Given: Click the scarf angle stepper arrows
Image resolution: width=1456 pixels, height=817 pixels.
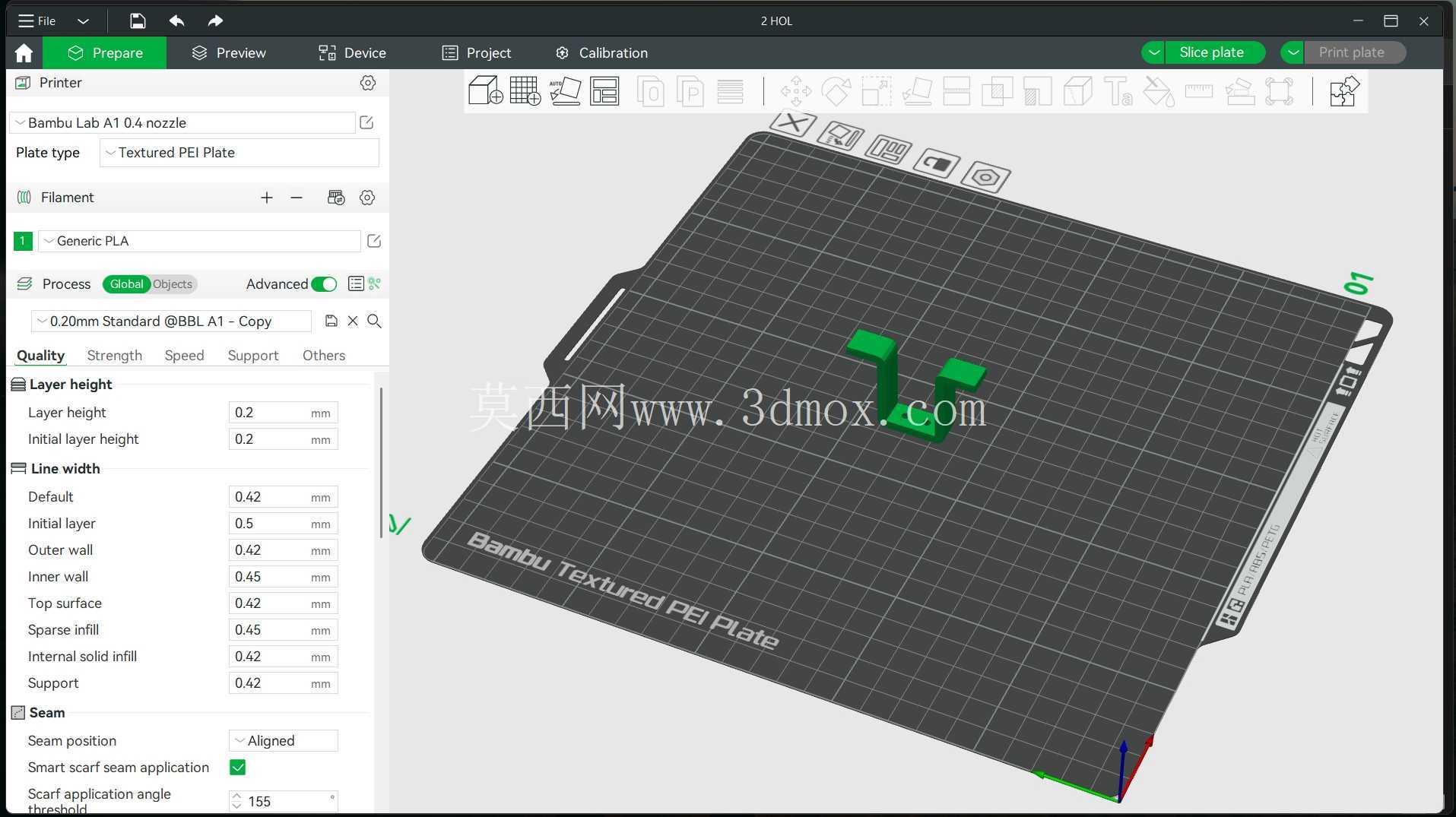Looking at the screenshot, I should tap(236, 801).
